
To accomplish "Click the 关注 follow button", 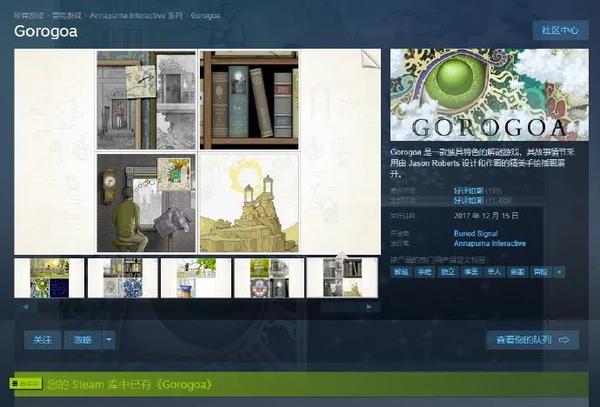I will [42, 340].
